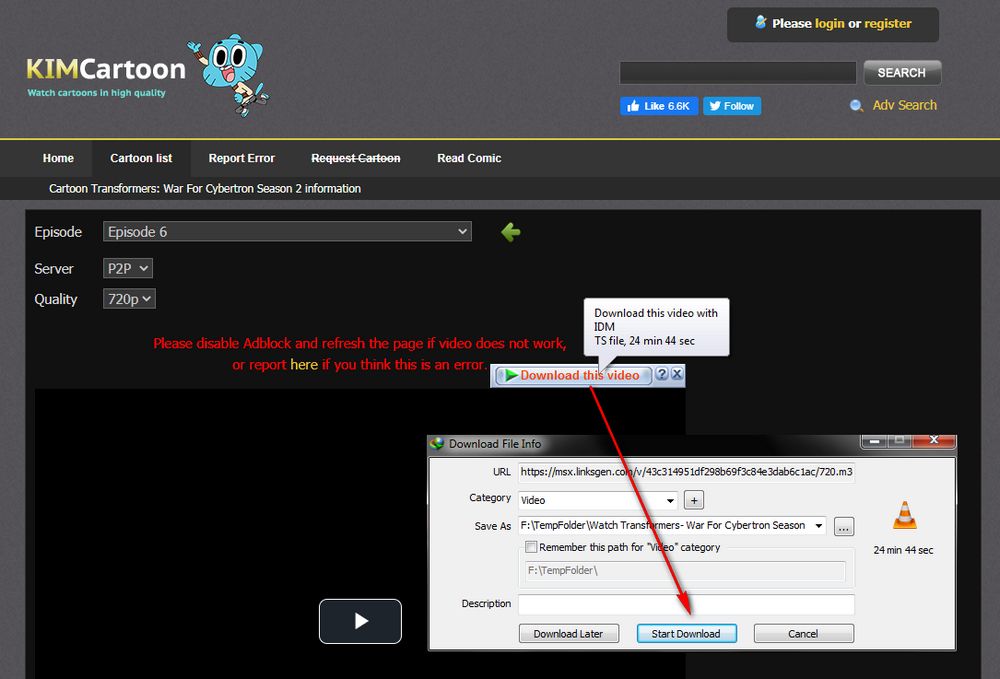Play the video with the play button
The image size is (1000, 679).
tap(360, 621)
